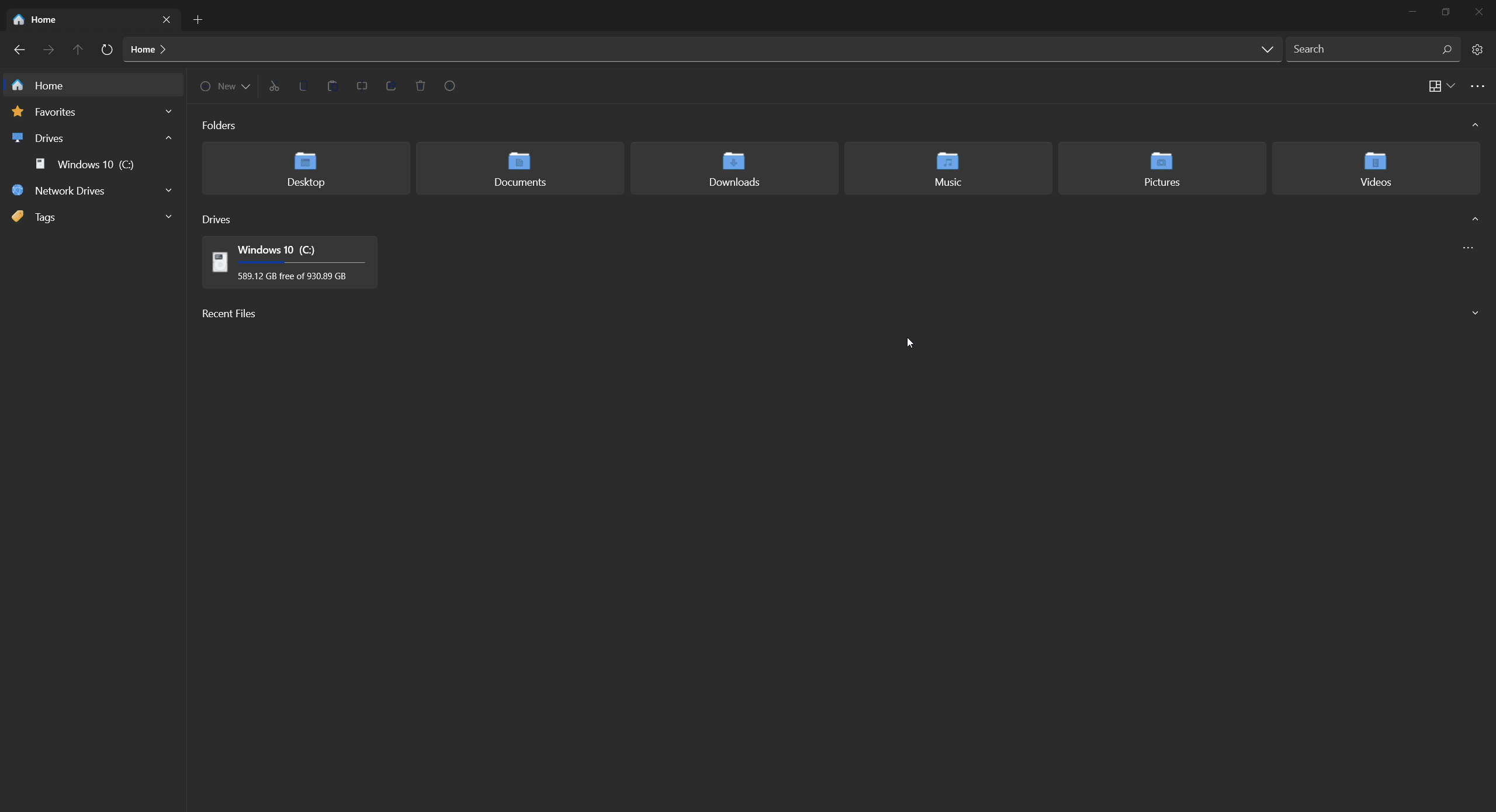Image resolution: width=1496 pixels, height=812 pixels.
Task: Open the Desktop folder card
Action: tap(306, 168)
